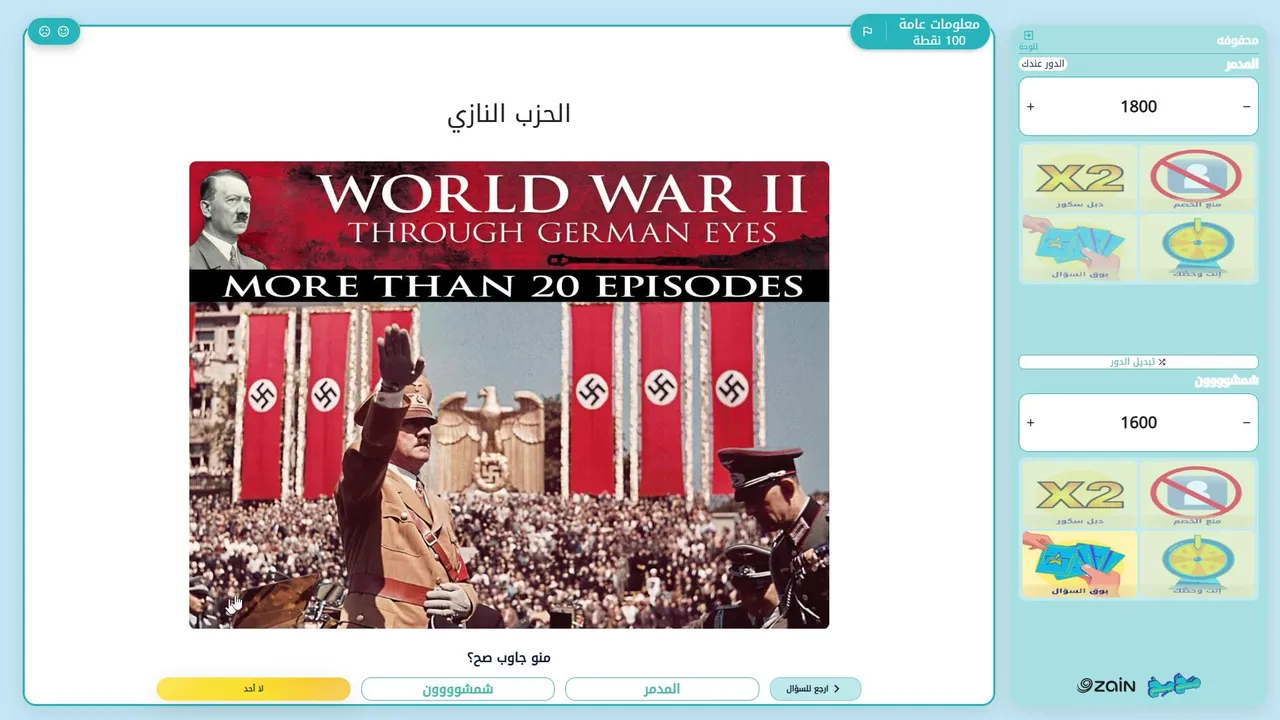Use the spin wheel card for شمشووون team
The image size is (1280, 720).
pyautogui.click(x=1196, y=564)
